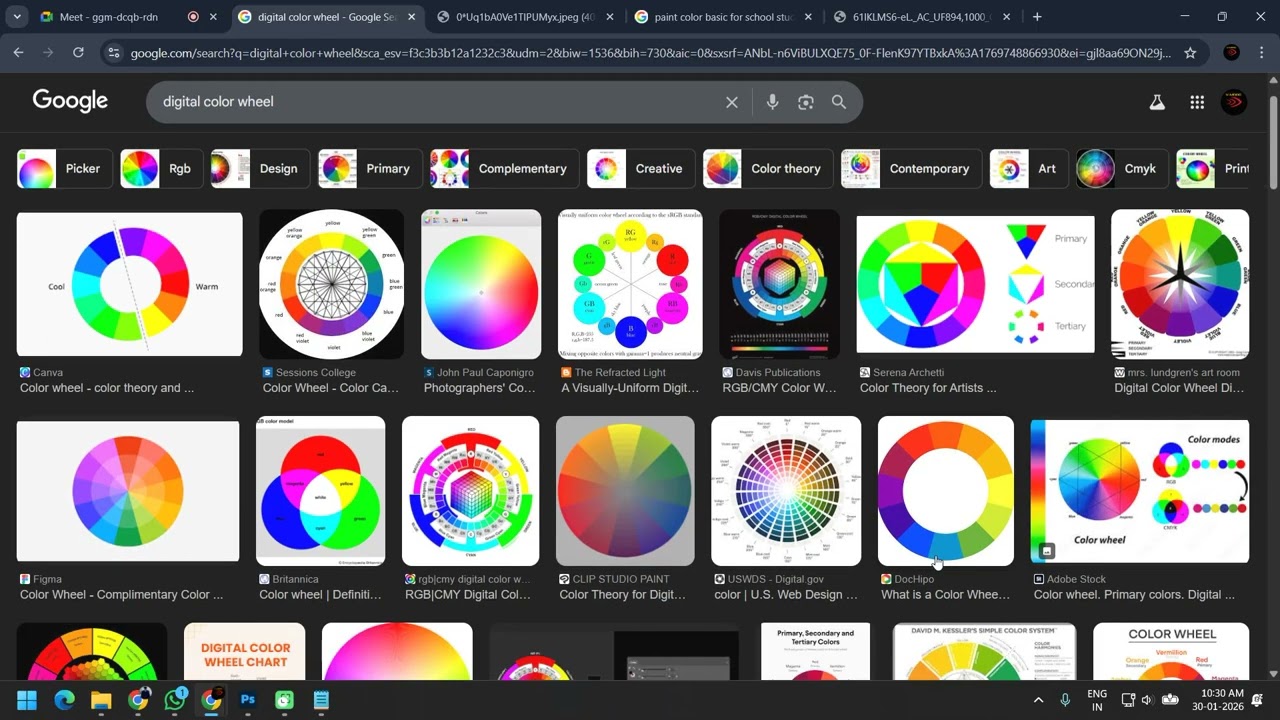This screenshot has height=720, width=1280.
Task: Open Davis Publications RGB/CMY image
Action: pyautogui.click(x=780, y=284)
